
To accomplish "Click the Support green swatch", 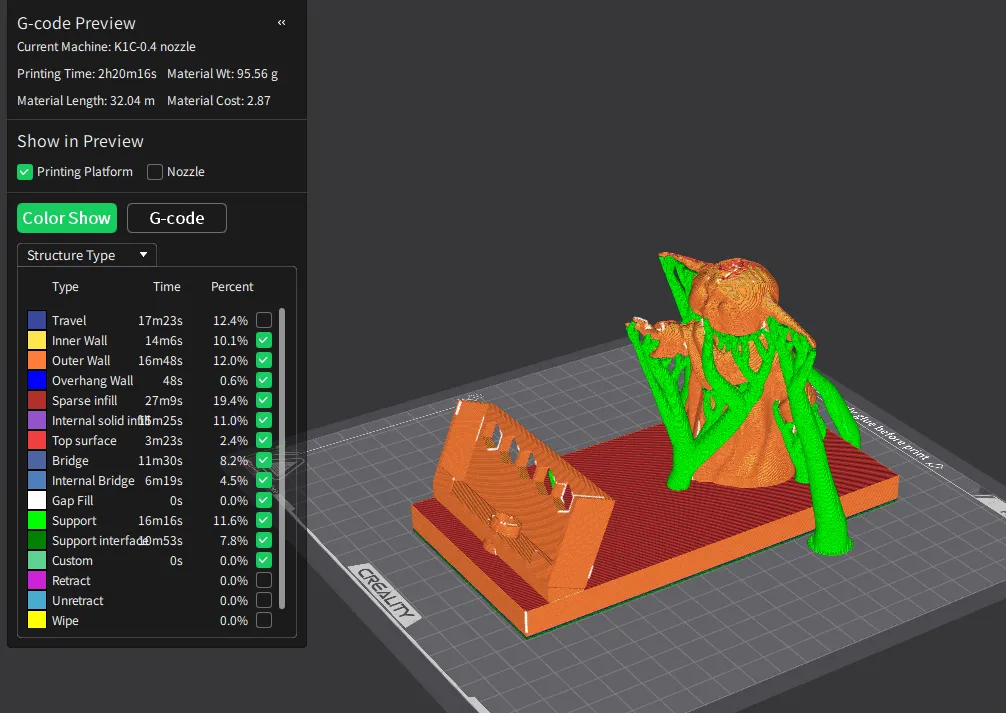I will (37, 520).
